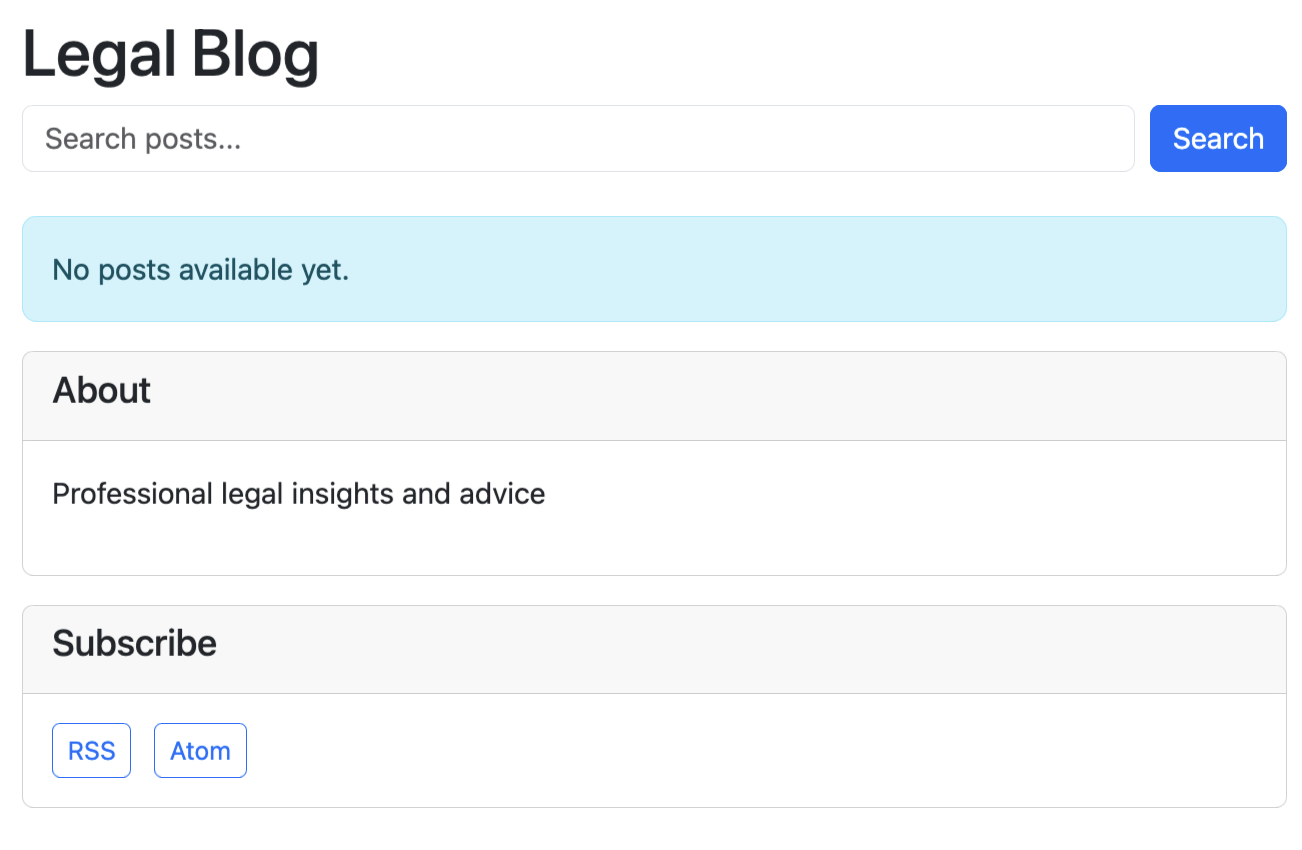
Task: Click the 'Professional legal insights and advice' text
Action: [x=299, y=493]
